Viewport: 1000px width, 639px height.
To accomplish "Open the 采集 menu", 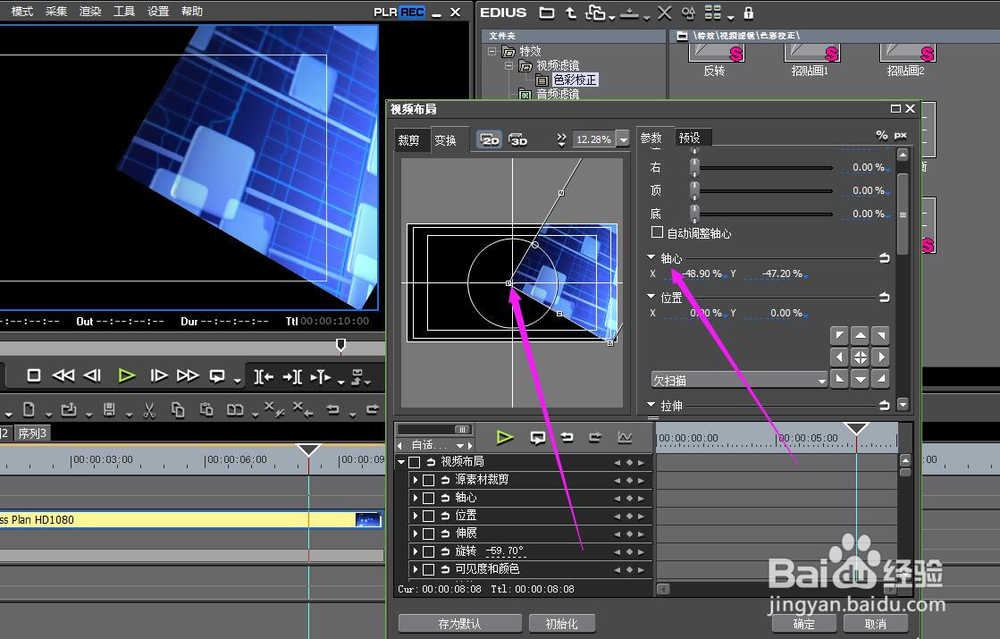I will click(56, 11).
